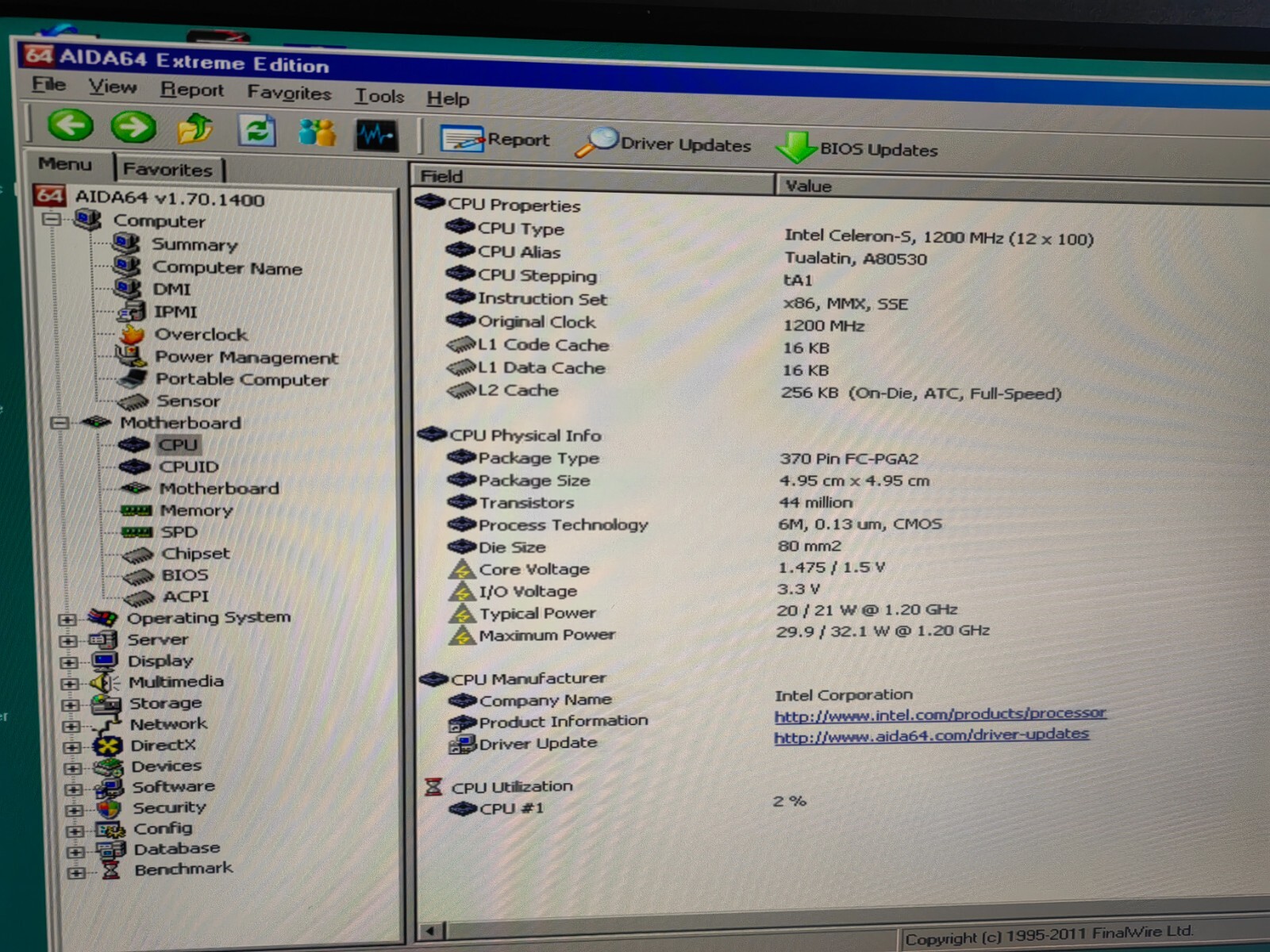Click the horizontal scrollbar left arrow

(432, 931)
